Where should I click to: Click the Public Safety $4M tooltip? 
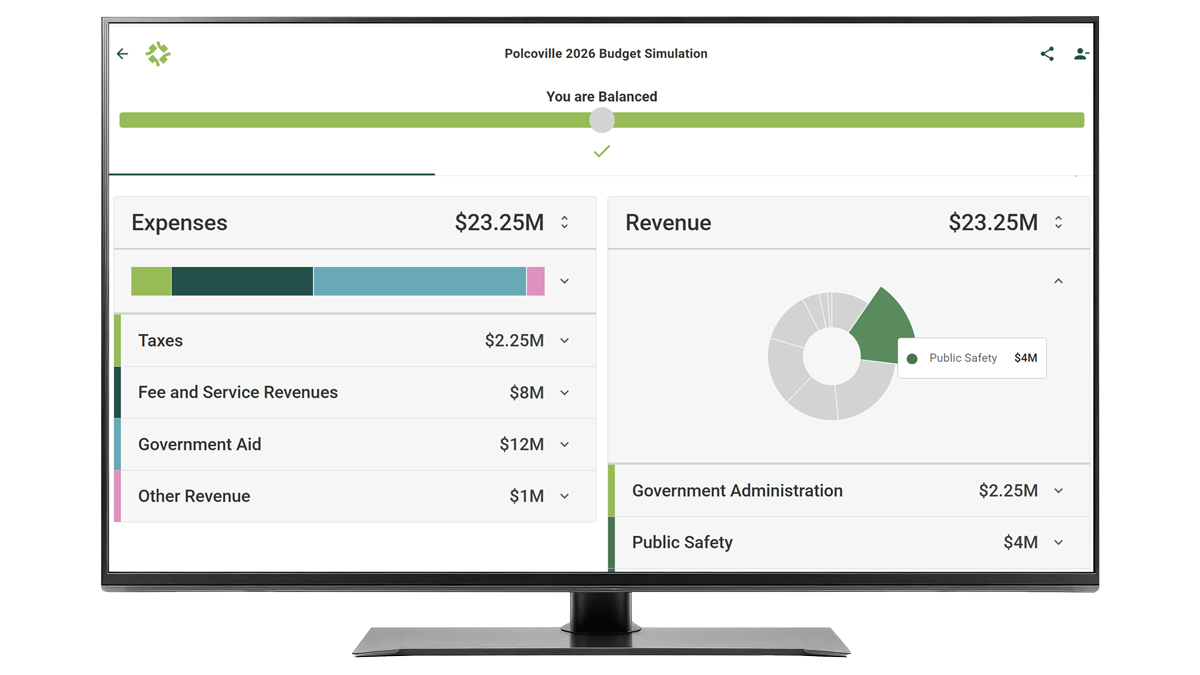tap(972, 358)
